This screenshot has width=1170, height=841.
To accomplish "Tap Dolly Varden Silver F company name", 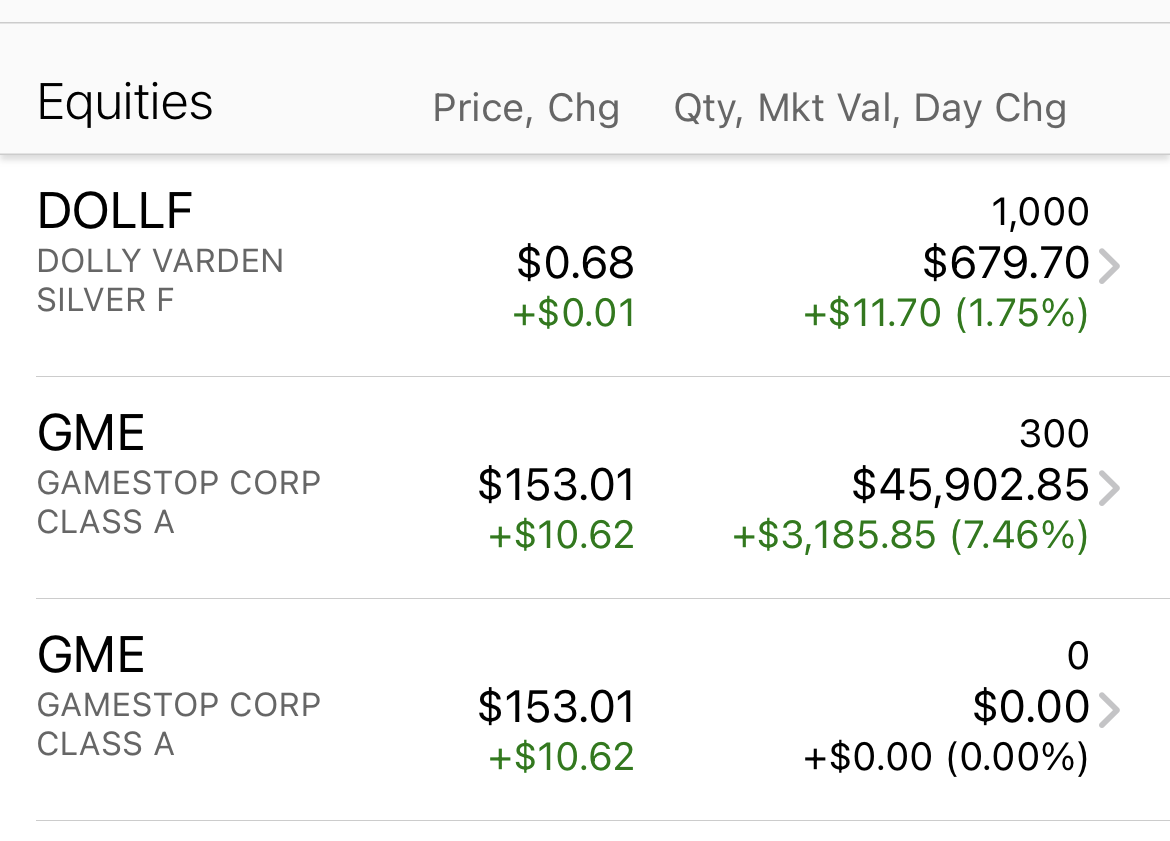I will (160, 281).
